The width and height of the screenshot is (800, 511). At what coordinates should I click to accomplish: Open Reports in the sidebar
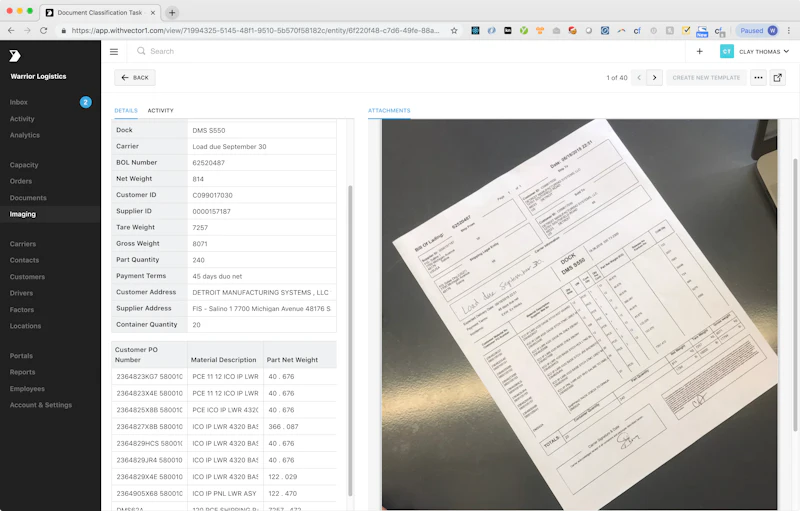22,372
